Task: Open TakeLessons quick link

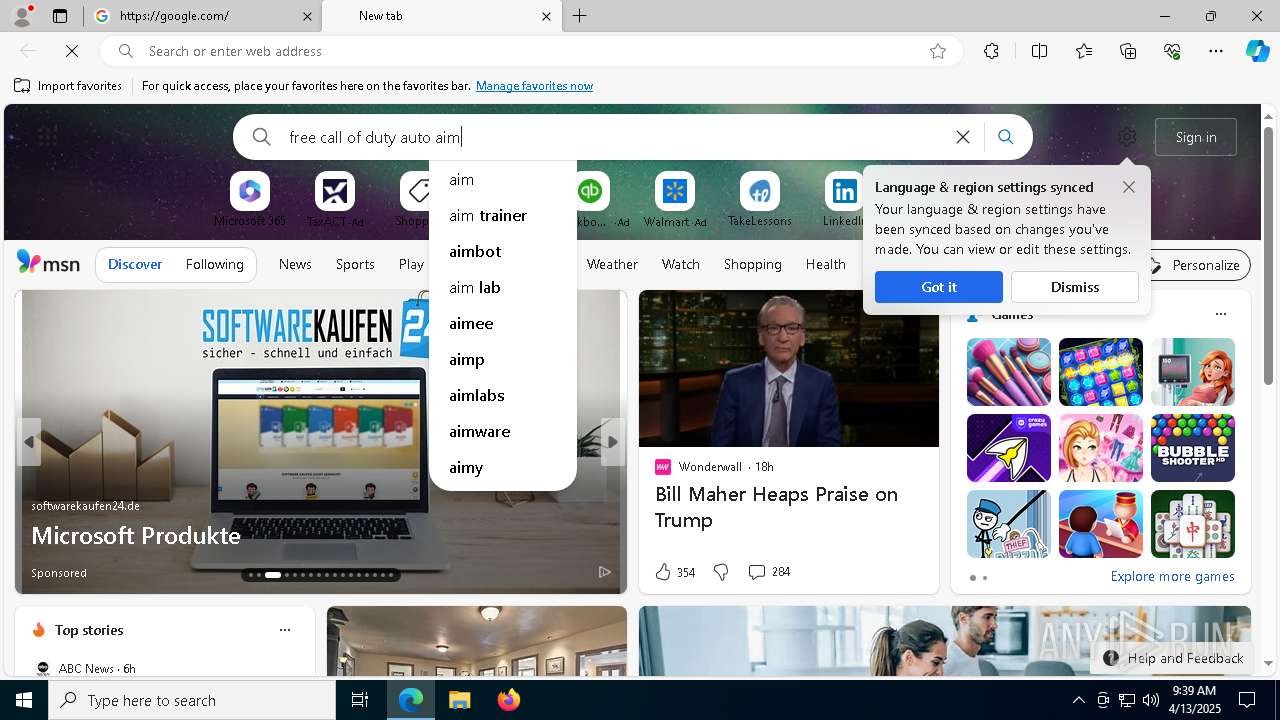Action: tap(760, 199)
